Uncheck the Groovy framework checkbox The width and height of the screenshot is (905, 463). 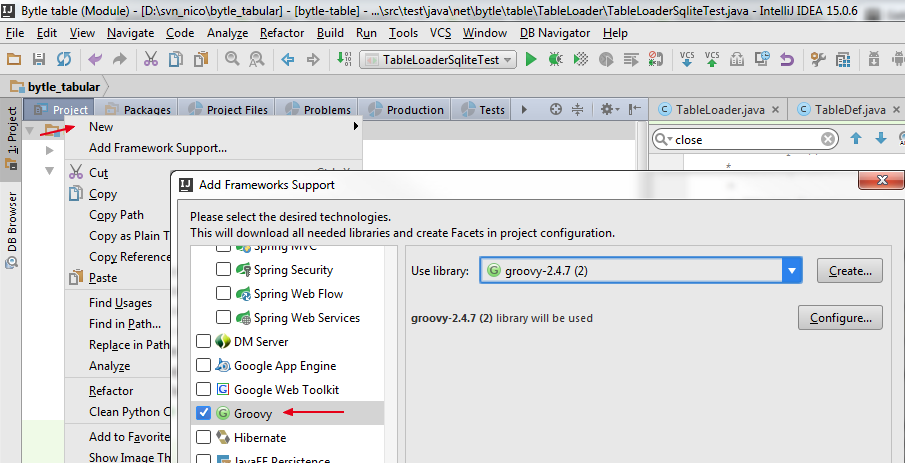point(204,413)
